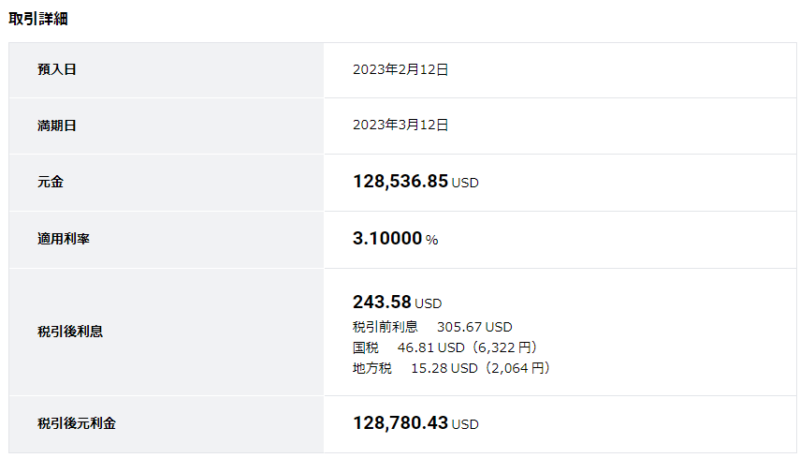Click the 適用利率 row label
Image resolution: width=800 pixels, height=458 pixels.
64,240
